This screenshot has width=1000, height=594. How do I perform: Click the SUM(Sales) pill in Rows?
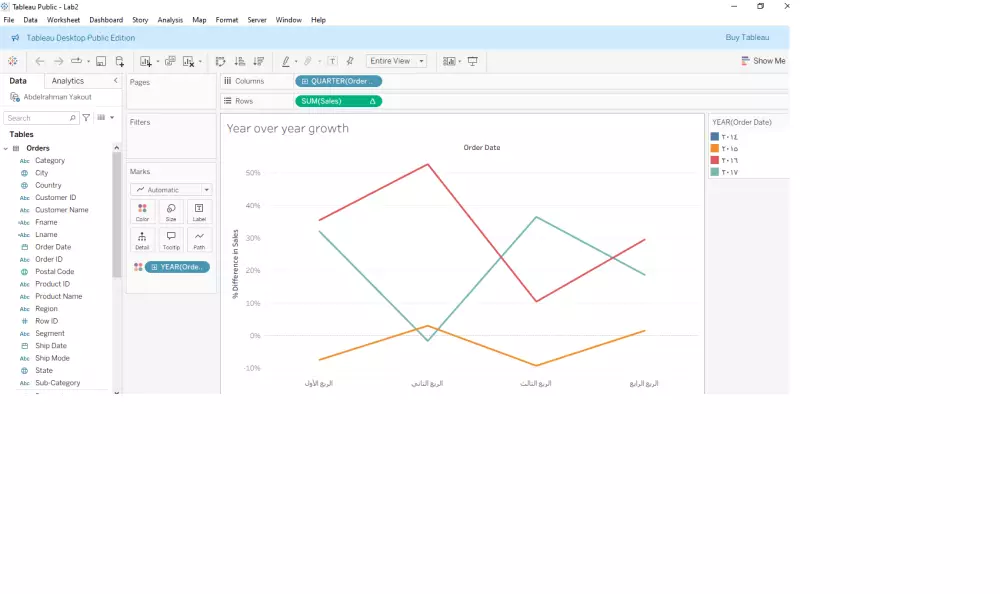(339, 101)
